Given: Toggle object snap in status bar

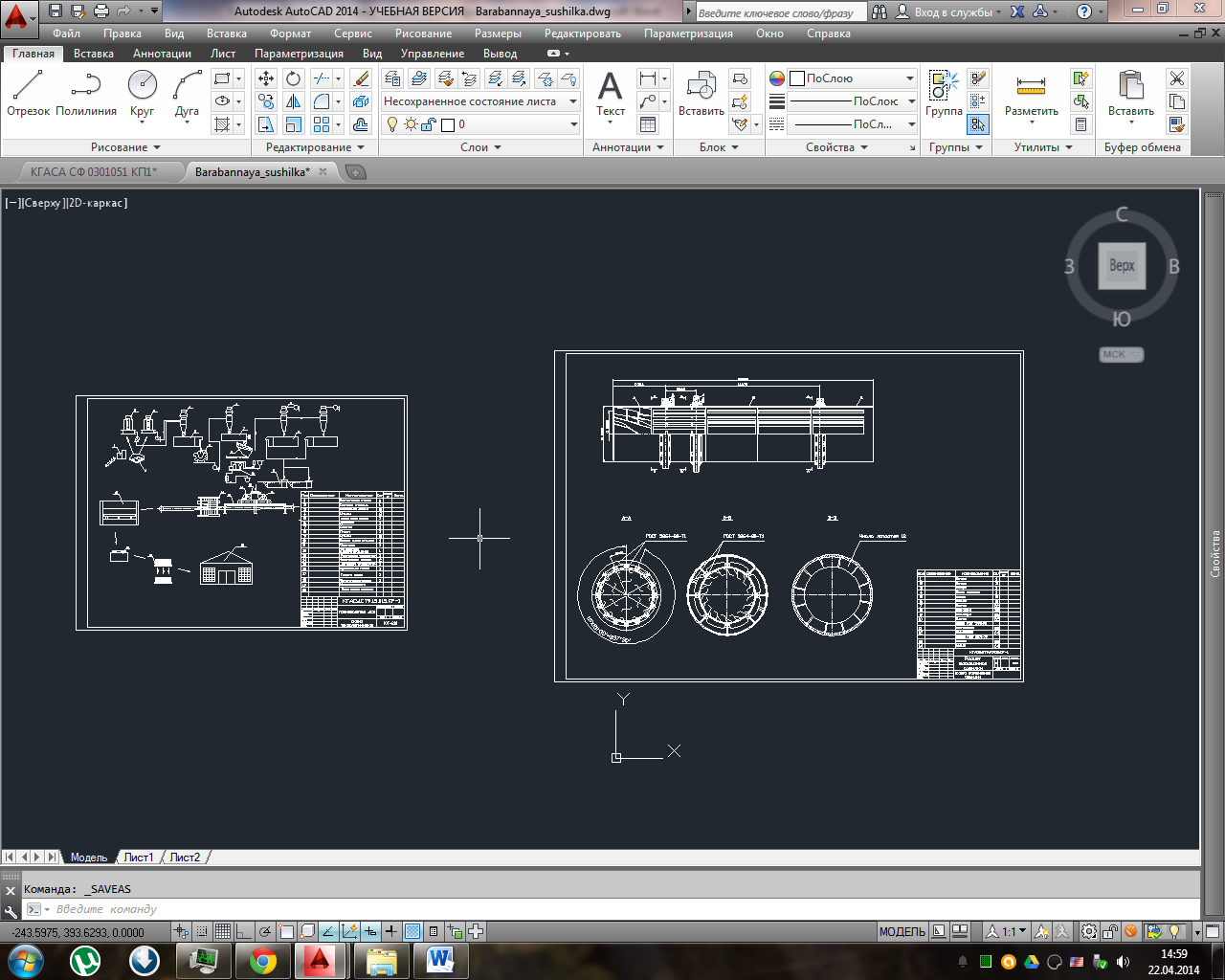Looking at the screenshot, I should pos(285,931).
